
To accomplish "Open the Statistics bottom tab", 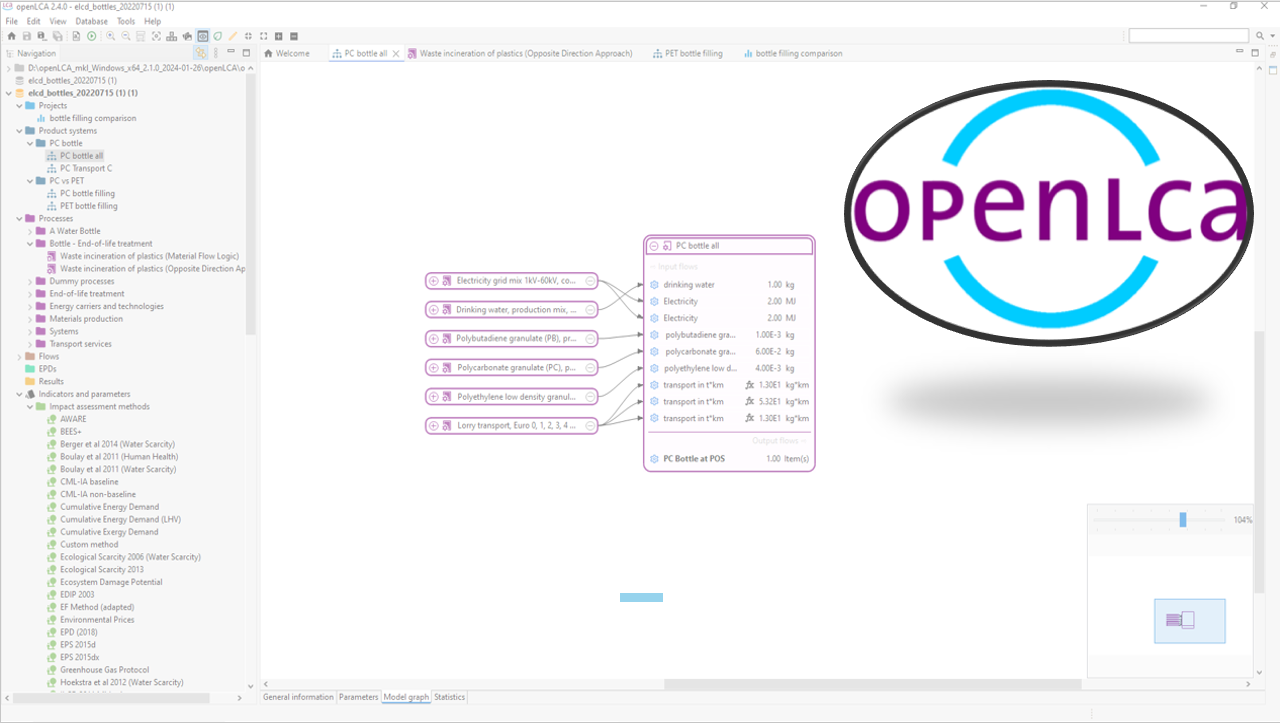I will tap(449, 697).
